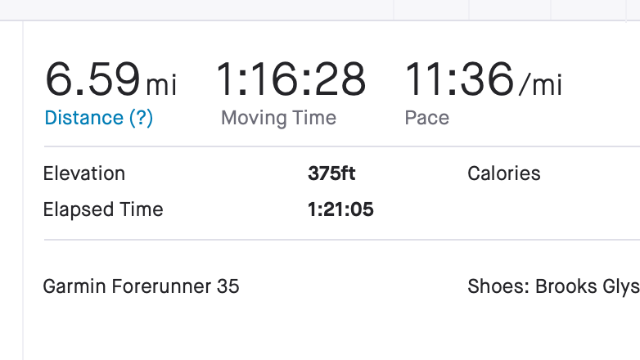Select the 11:36 pace value

point(459,79)
